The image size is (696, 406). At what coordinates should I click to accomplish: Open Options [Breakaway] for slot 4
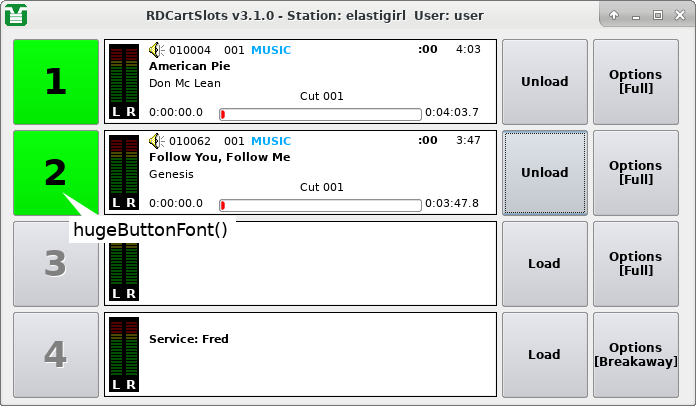(x=635, y=354)
